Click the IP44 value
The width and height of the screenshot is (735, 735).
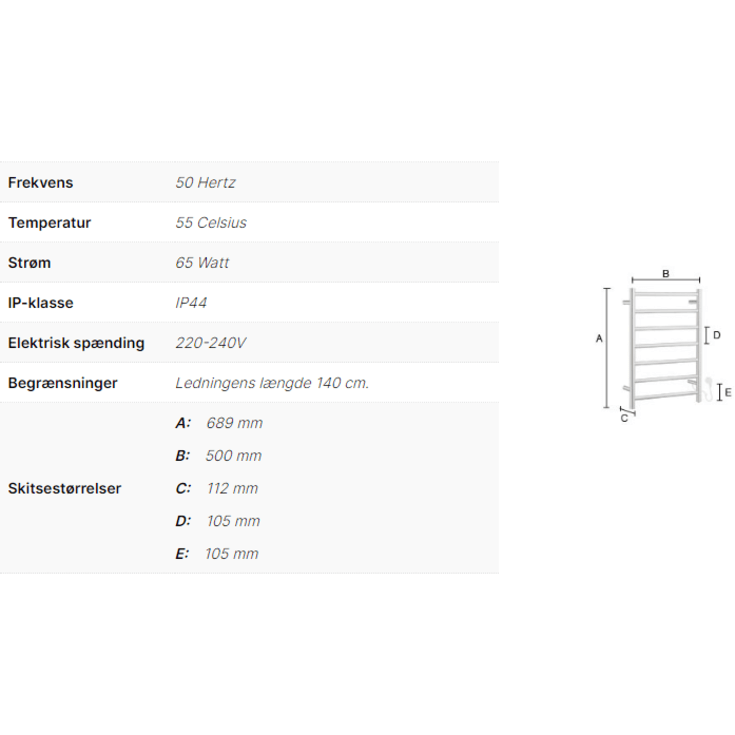(x=191, y=303)
